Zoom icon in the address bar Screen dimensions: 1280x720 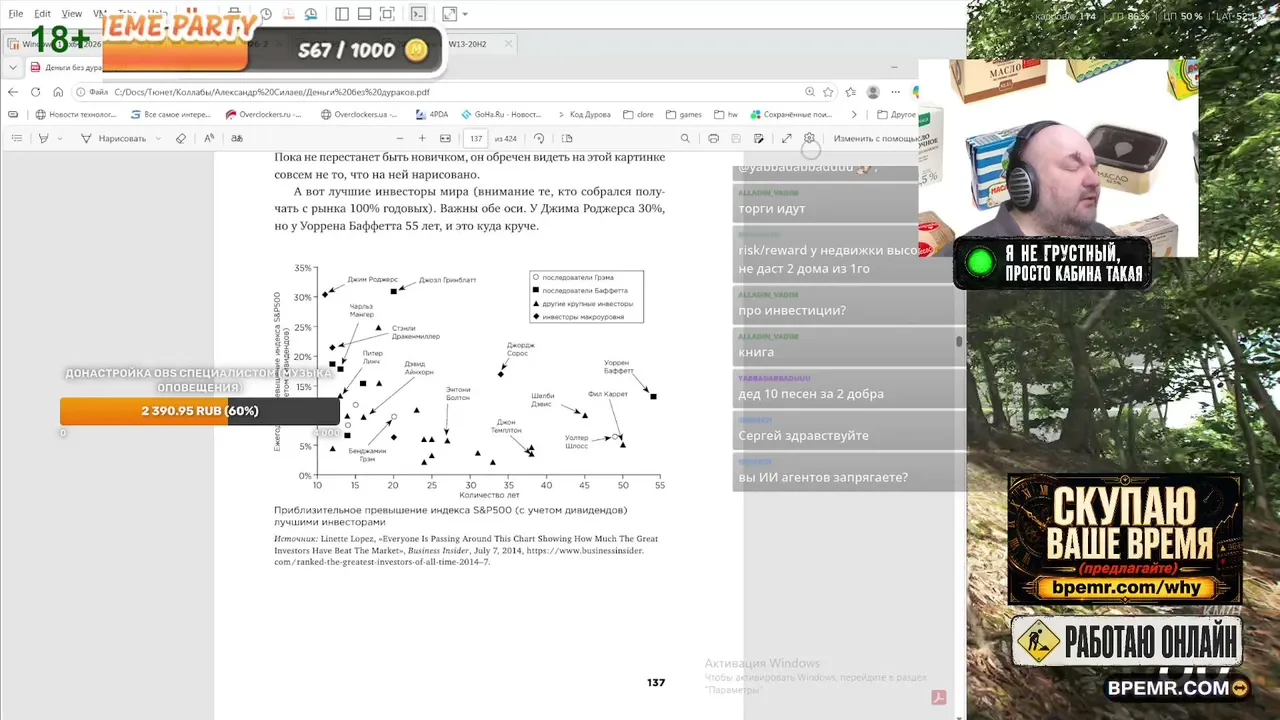click(810, 92)
